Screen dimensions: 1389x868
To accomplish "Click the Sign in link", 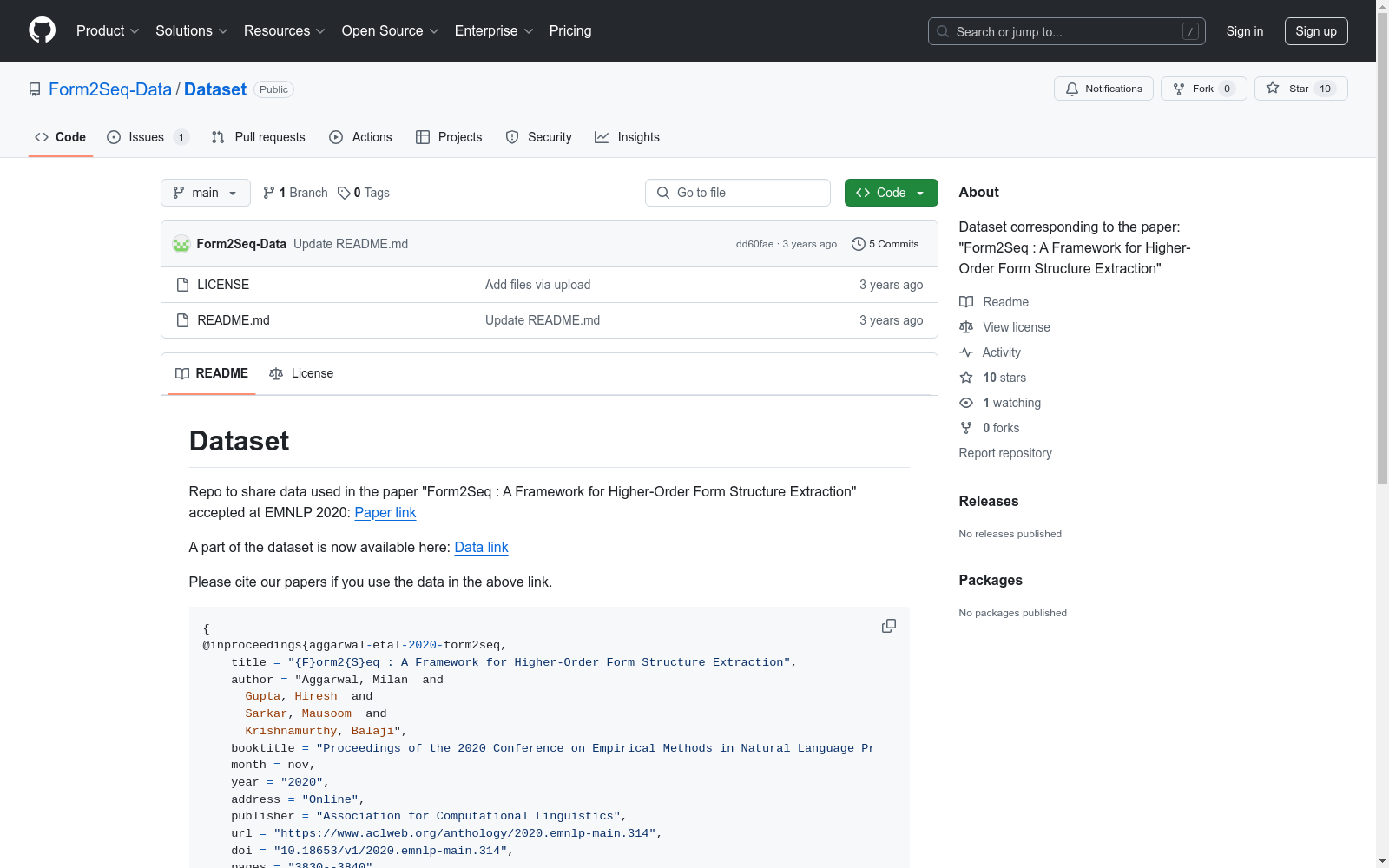I will pyautogui.click(x=1244, y=31).
